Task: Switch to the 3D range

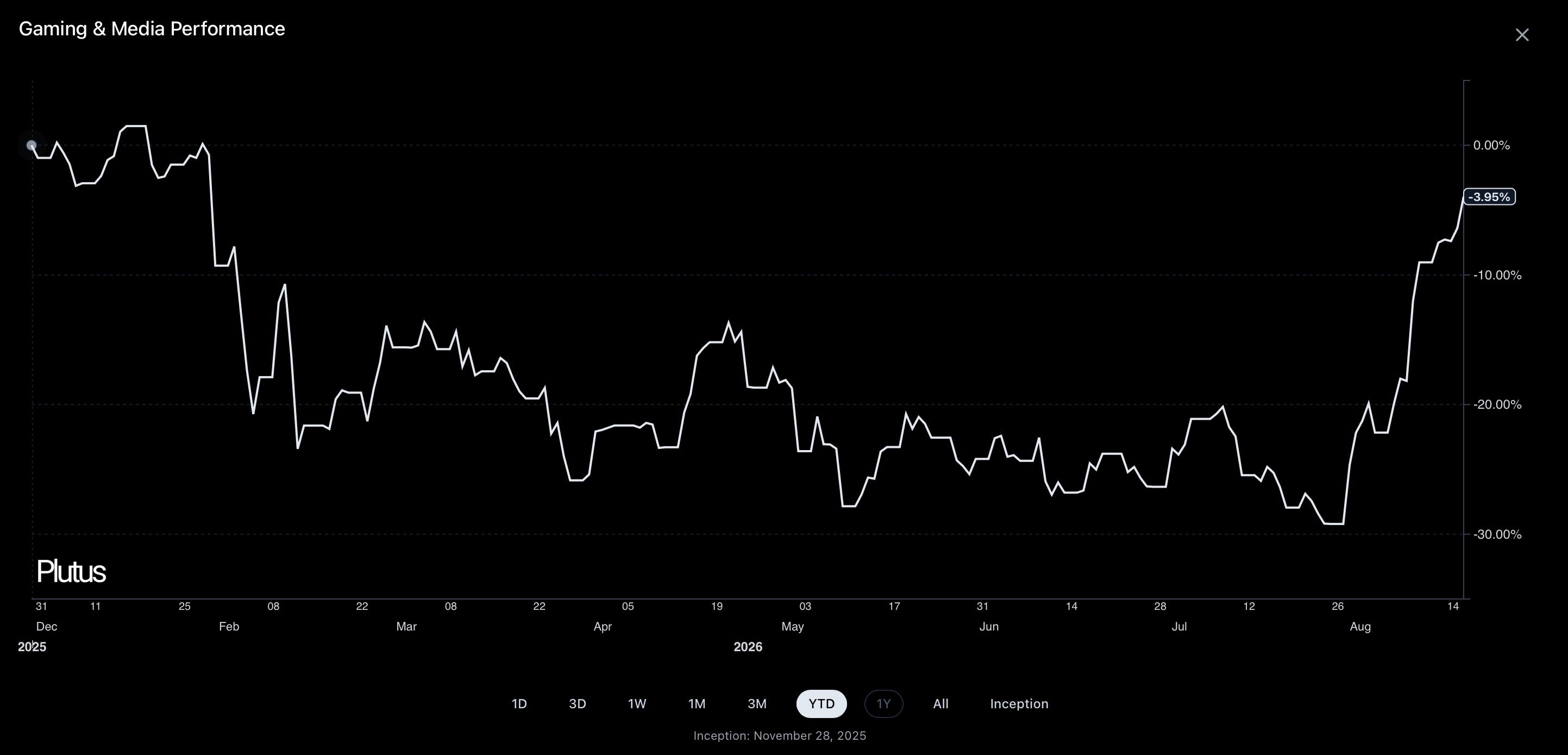Action: [578, 704]
